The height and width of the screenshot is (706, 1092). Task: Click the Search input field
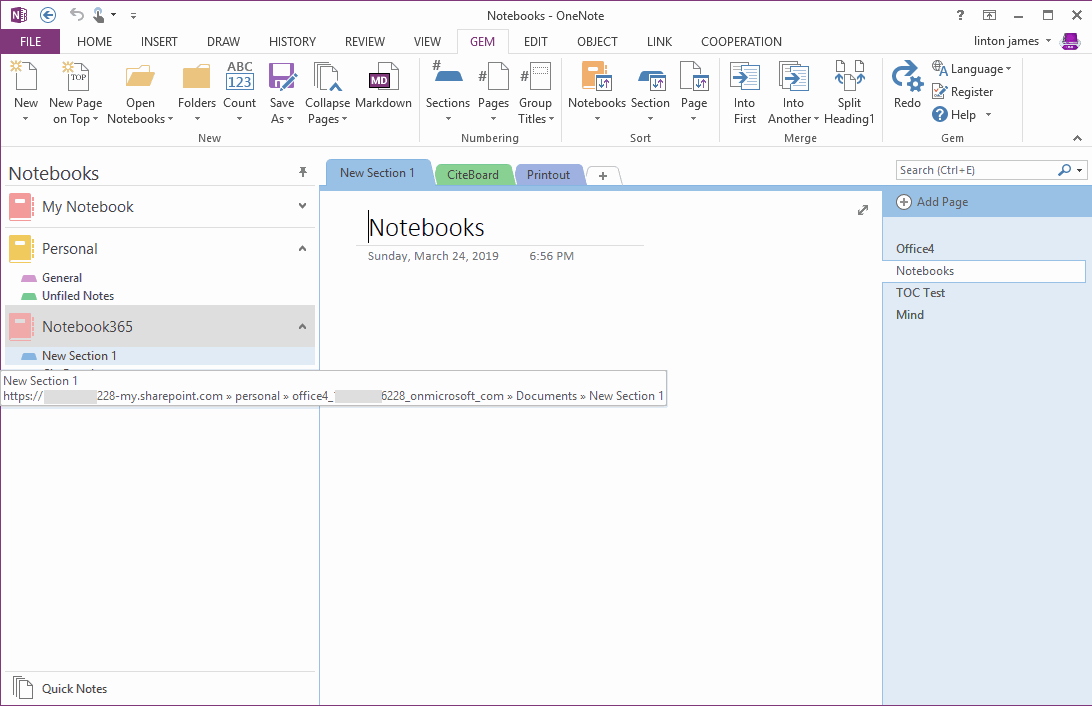coord(975,170)
